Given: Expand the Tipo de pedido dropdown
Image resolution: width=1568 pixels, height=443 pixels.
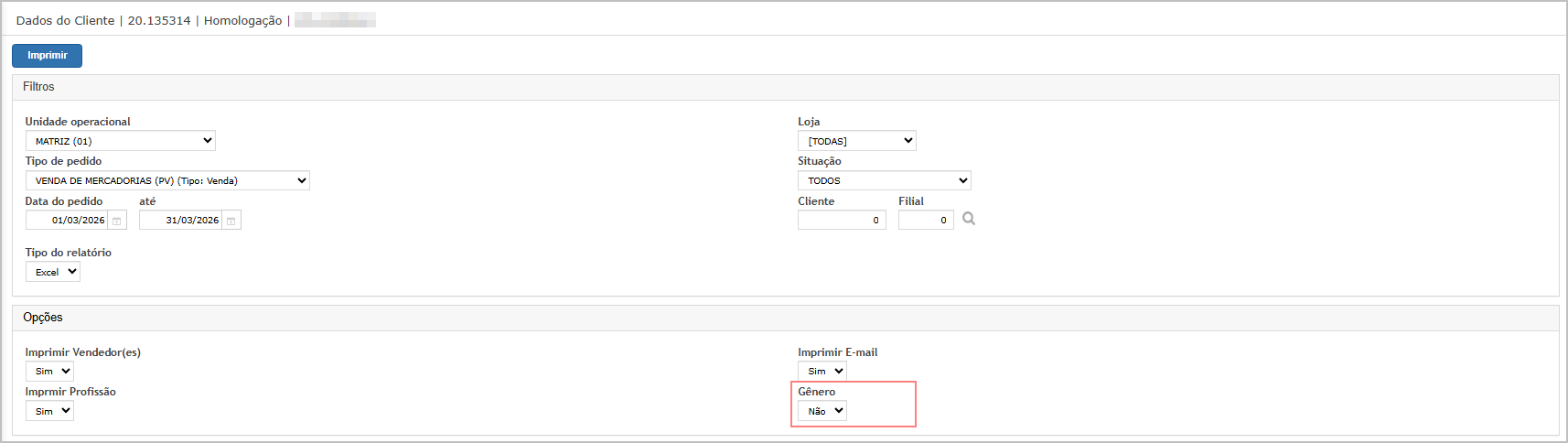Looking at the screenshot, I should point(167,180).
